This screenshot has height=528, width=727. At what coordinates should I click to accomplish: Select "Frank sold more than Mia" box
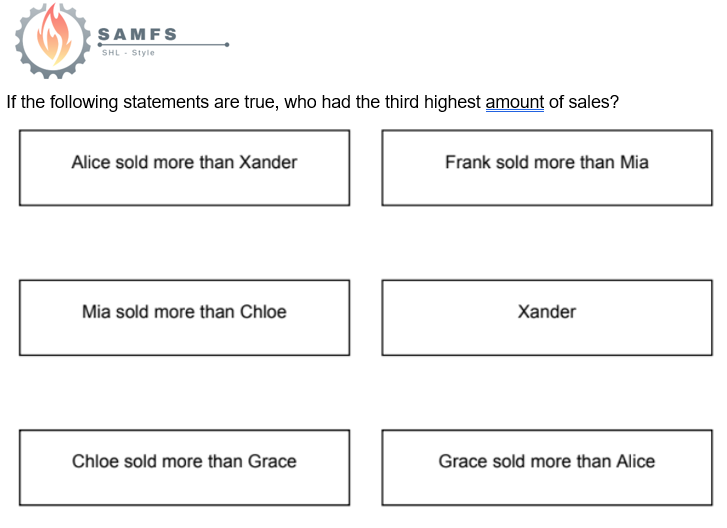546,167
